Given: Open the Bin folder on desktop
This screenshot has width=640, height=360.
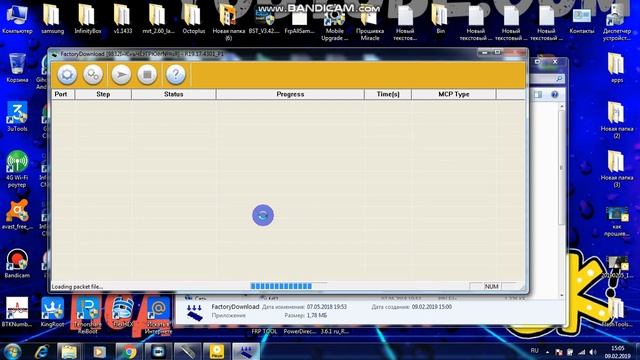Looking at the screenshot, I should pos(440,20).
